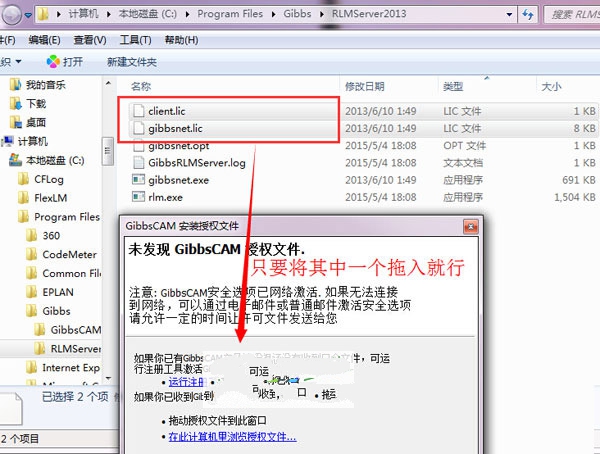This screenshot has height=454, width=600.
Task: Open the 编辑(E) menu
Action: (44, 40)
